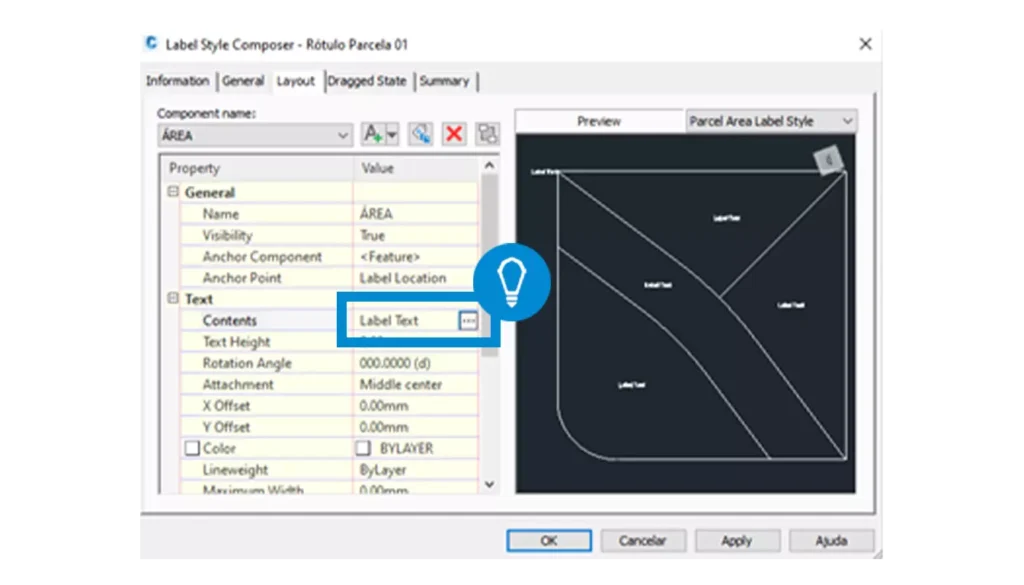This screenshot has width=1024, height=585.
Task: Click the property list scroll up arrow
Action: tap(489, 166)
